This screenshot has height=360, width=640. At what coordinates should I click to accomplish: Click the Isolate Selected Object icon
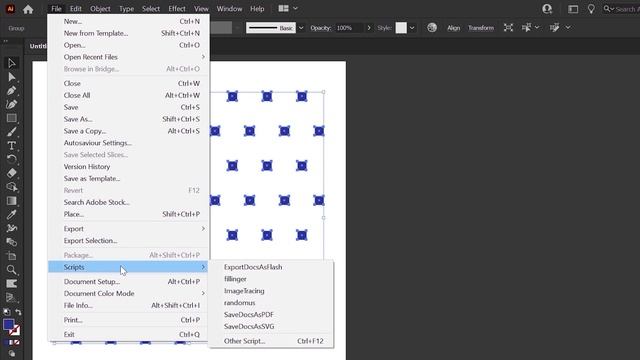tap(508, 28)
